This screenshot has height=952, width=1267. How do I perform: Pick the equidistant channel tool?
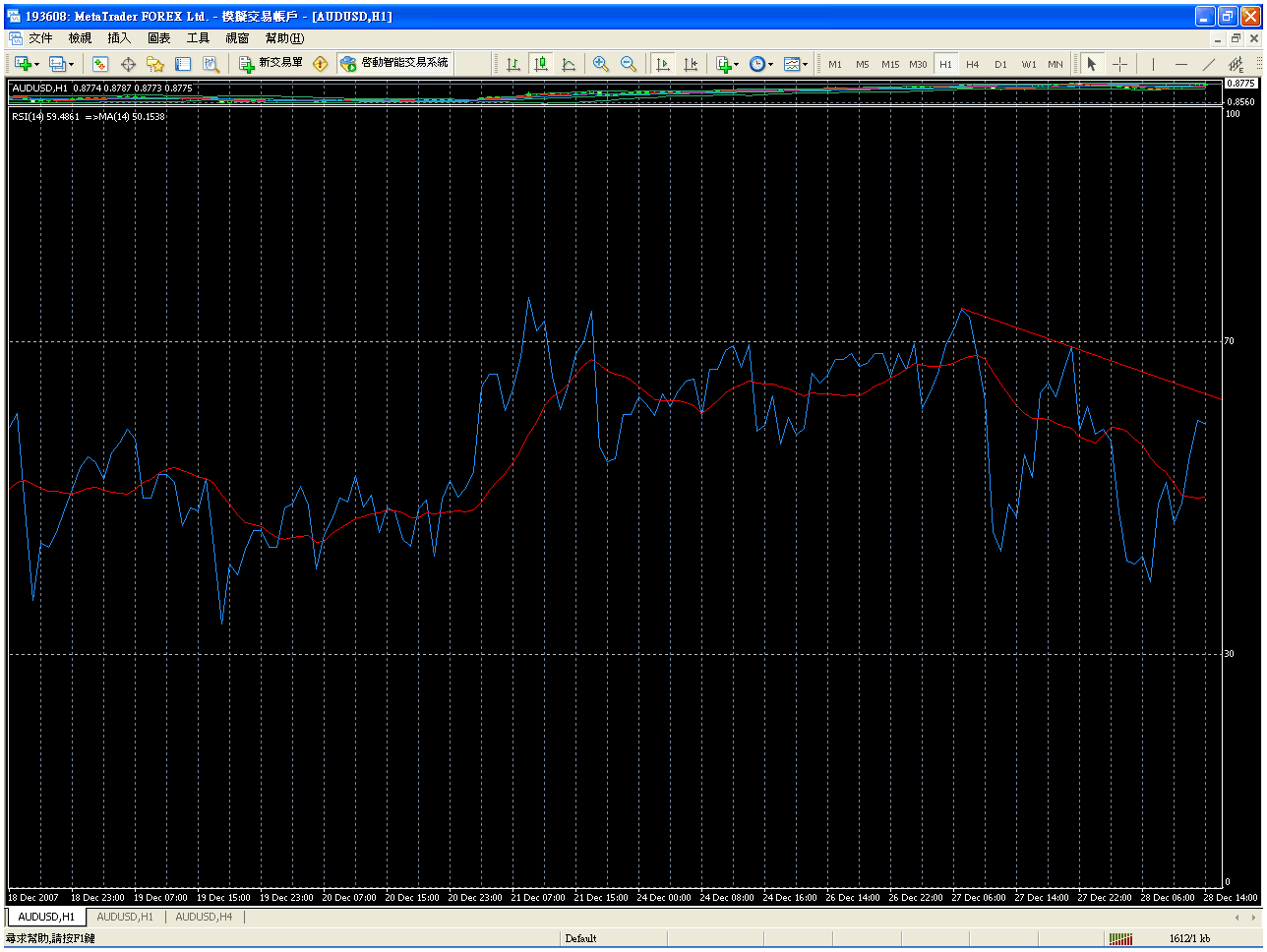(1237, 64)
